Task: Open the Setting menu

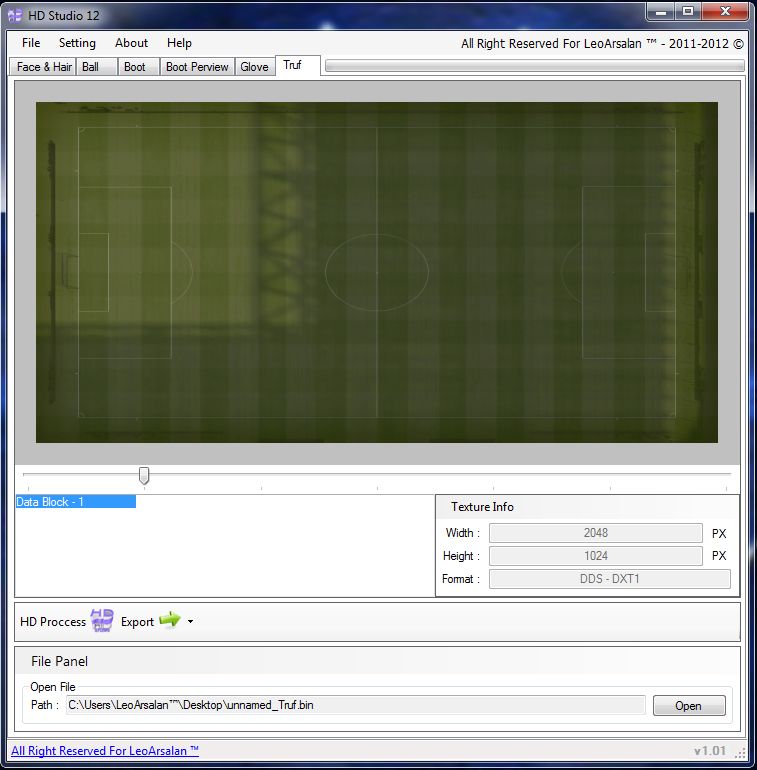Action: (77, 43)
